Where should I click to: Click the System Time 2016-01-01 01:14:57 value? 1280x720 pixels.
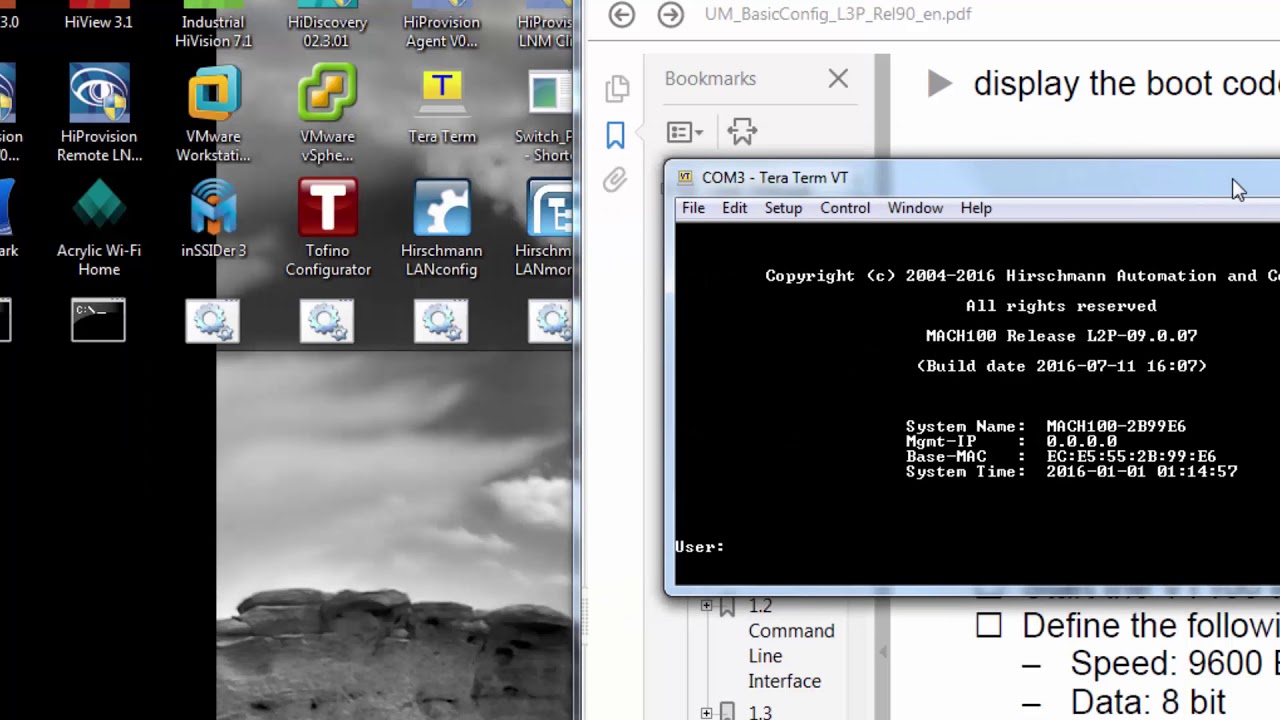(1141, 471)
